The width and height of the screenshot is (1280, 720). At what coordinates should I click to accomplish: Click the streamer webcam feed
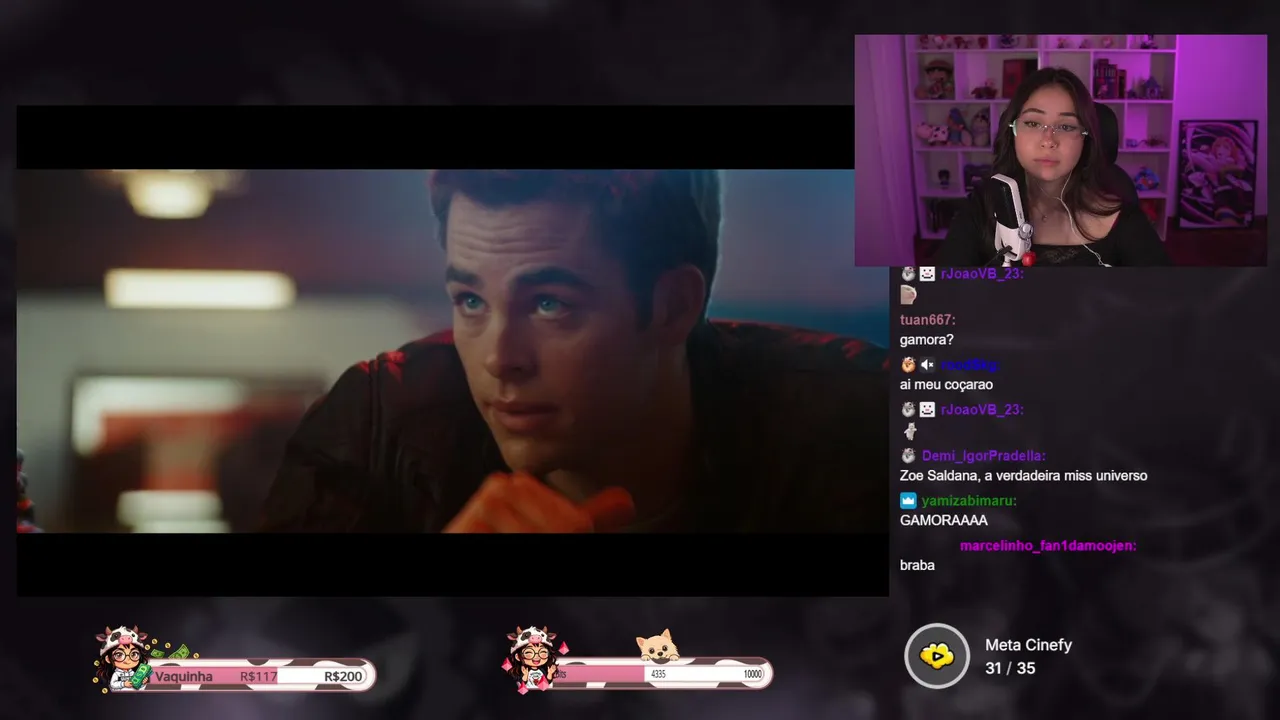[x=1060, y=150]
